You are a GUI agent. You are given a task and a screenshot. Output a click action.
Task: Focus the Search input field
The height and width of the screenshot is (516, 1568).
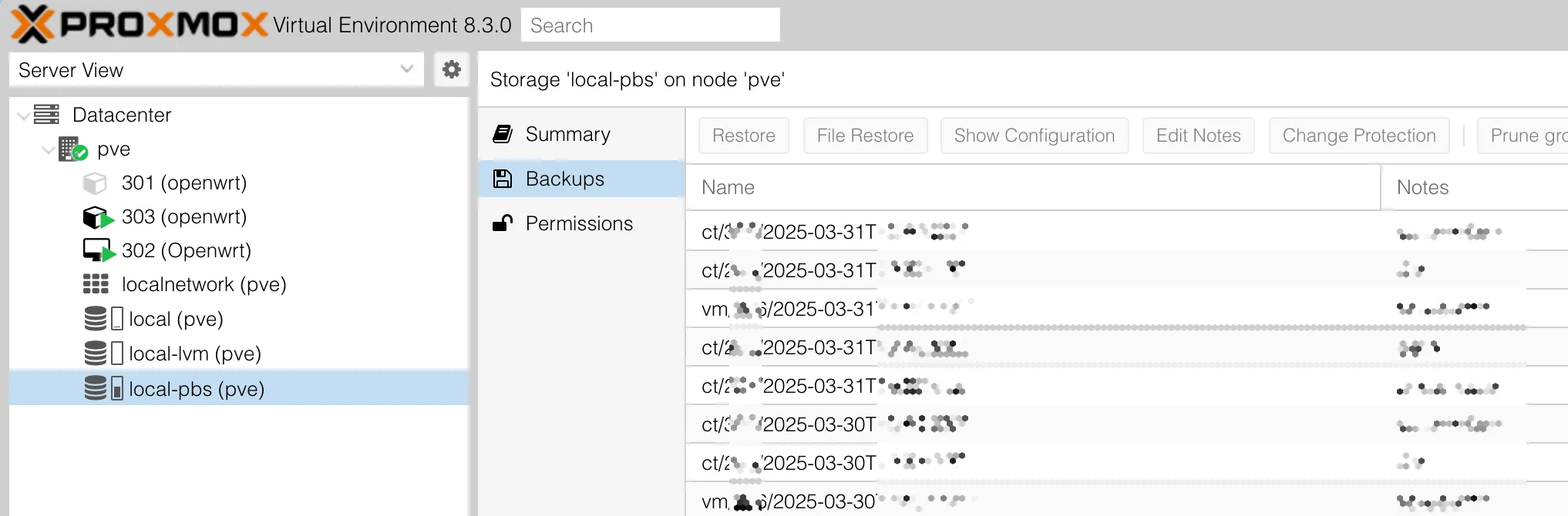(x=651, y=25)
